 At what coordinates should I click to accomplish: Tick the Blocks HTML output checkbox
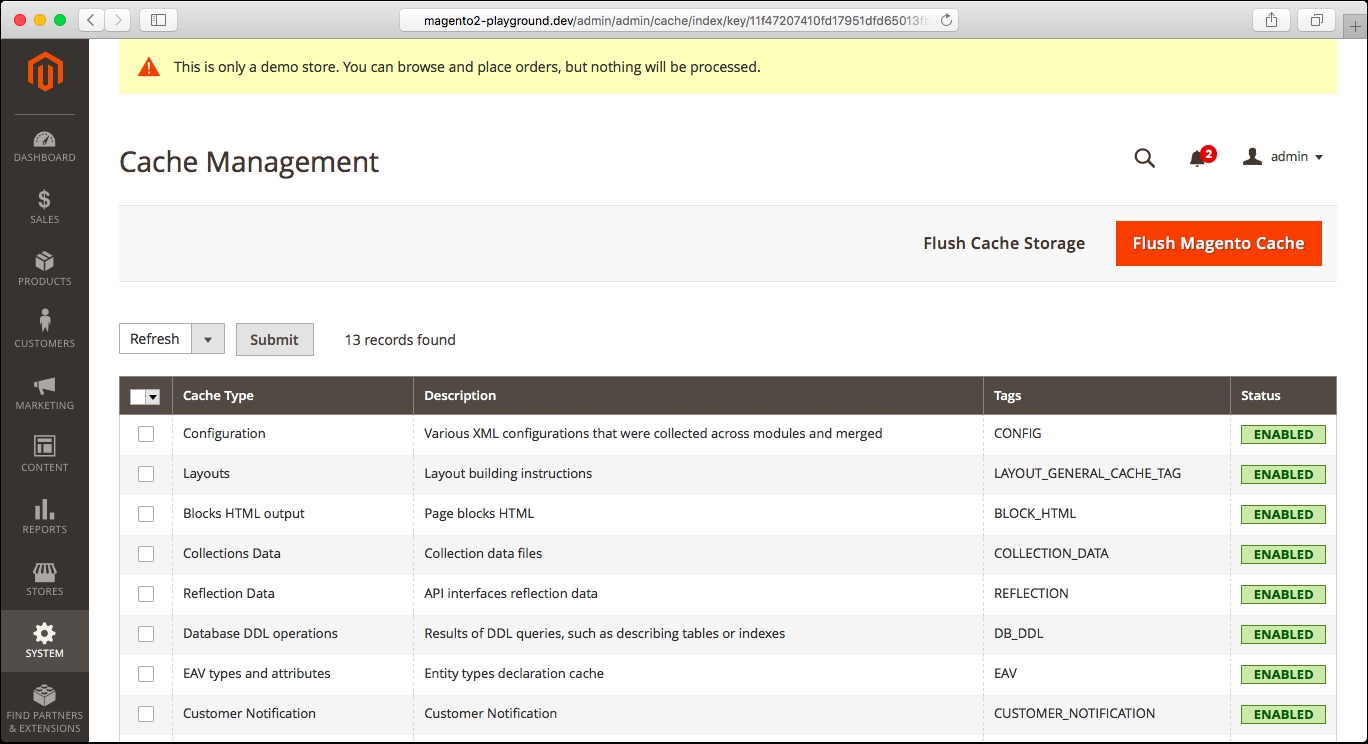coord(146,514)
